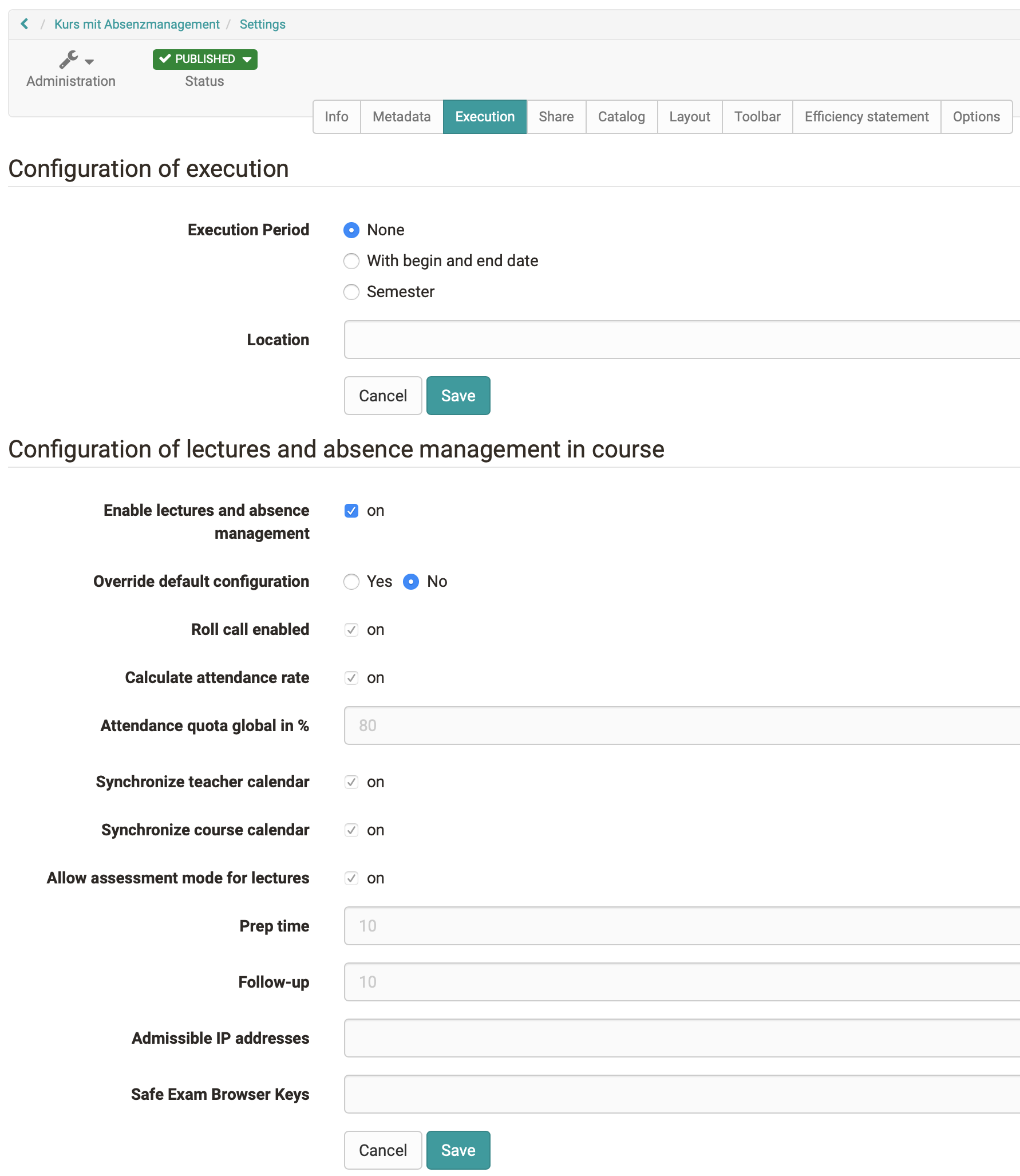This screenshot has height=1176, width=1020.
Task: Select the Toolbar tab
Action: (757, 117)
